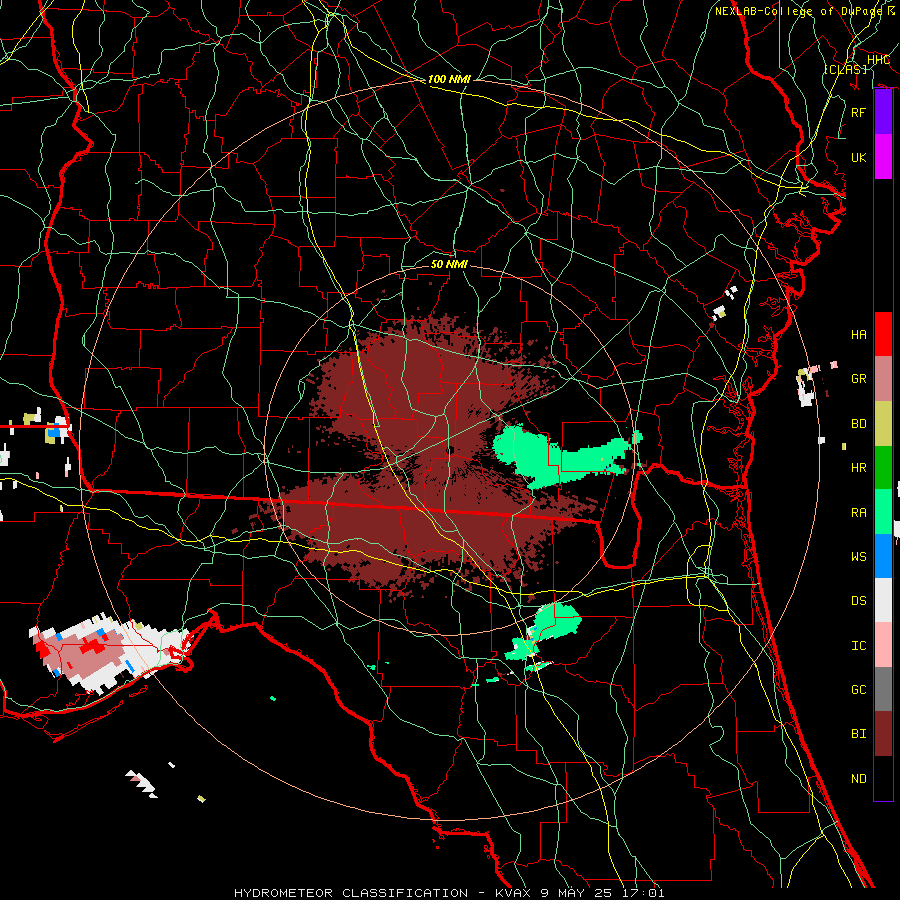Click the ND black legend swatch
Image resolution: width=900 pixels, height=900 pixels.
click(883, 778)
